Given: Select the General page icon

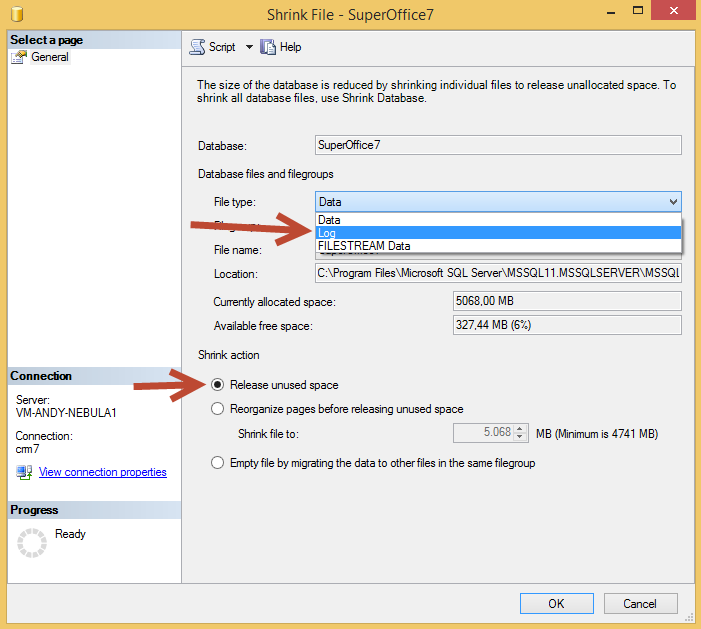Looking at the screenshot, I should click(x=19, y=57).
